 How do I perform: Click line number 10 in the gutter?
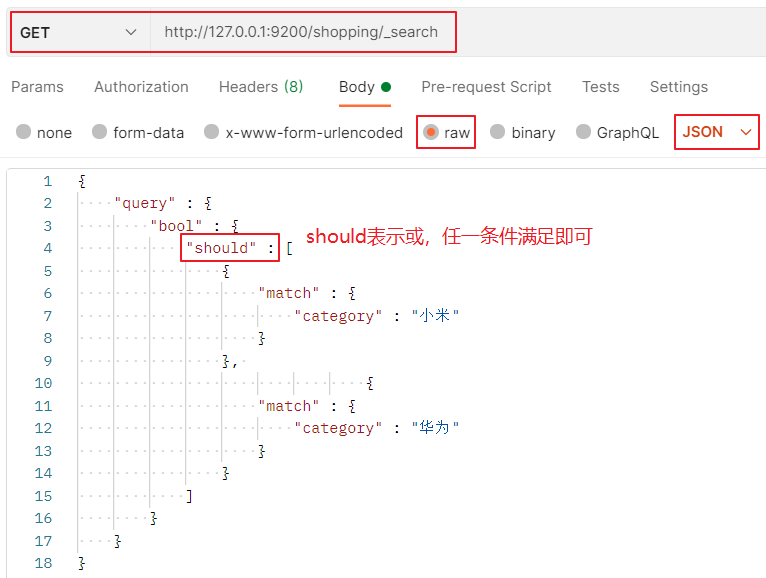pyautogui.click(x=43, y=383)
